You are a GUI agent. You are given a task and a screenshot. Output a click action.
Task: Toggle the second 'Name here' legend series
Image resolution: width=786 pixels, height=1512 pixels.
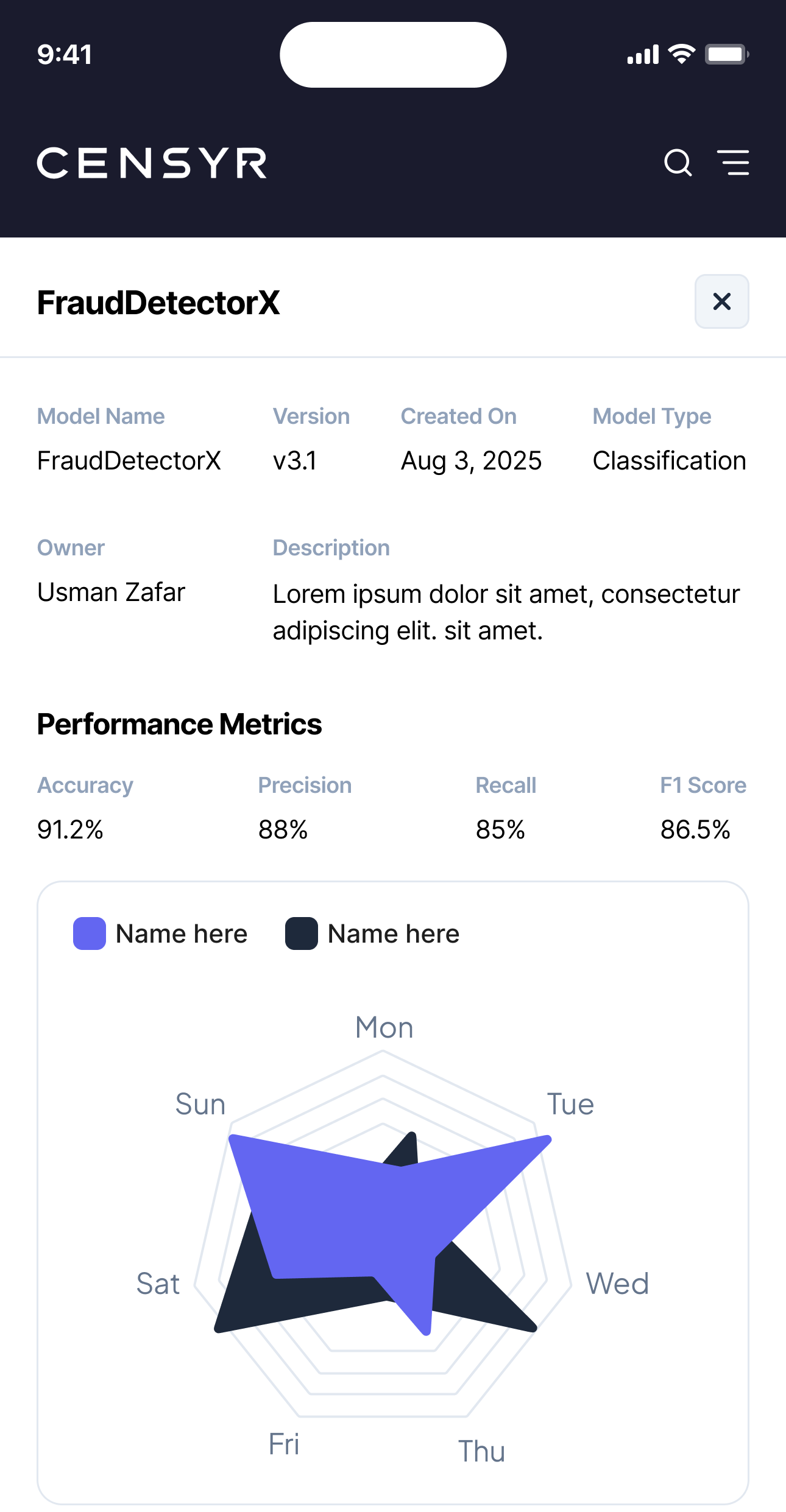[x=394, y=934]
